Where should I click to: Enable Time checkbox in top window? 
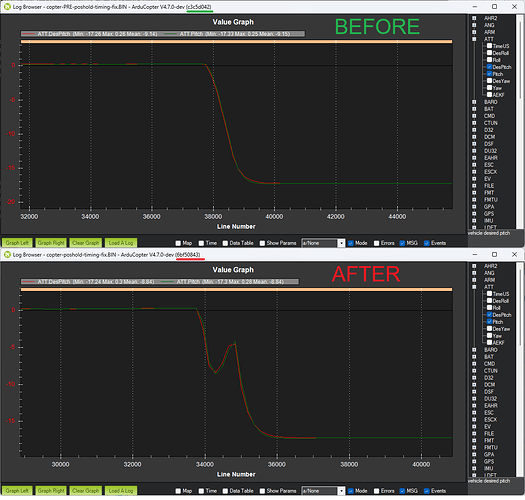pyautogui.click(x=201, y=243)
